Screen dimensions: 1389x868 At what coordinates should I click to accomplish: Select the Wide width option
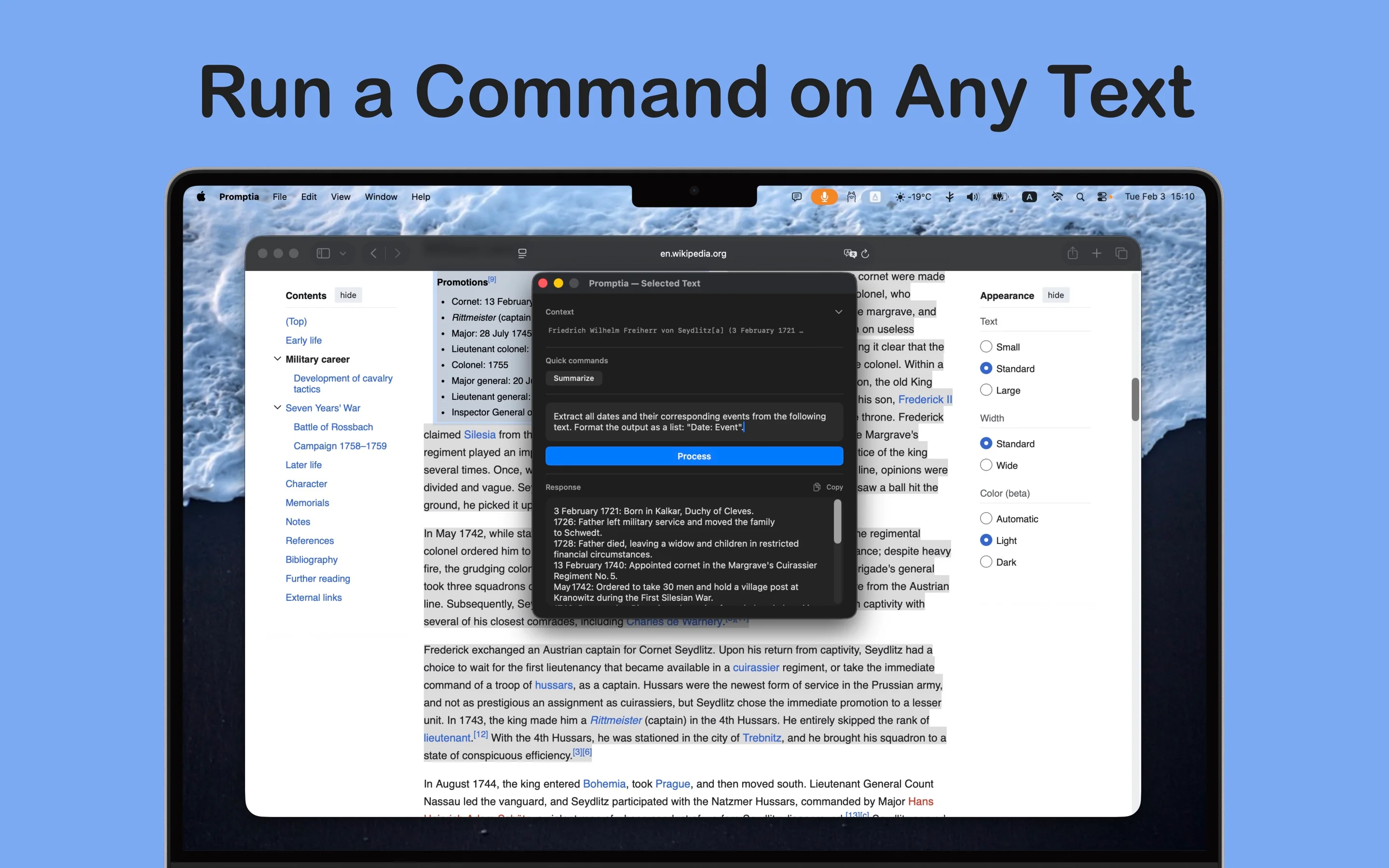click(x=986, y=465)
